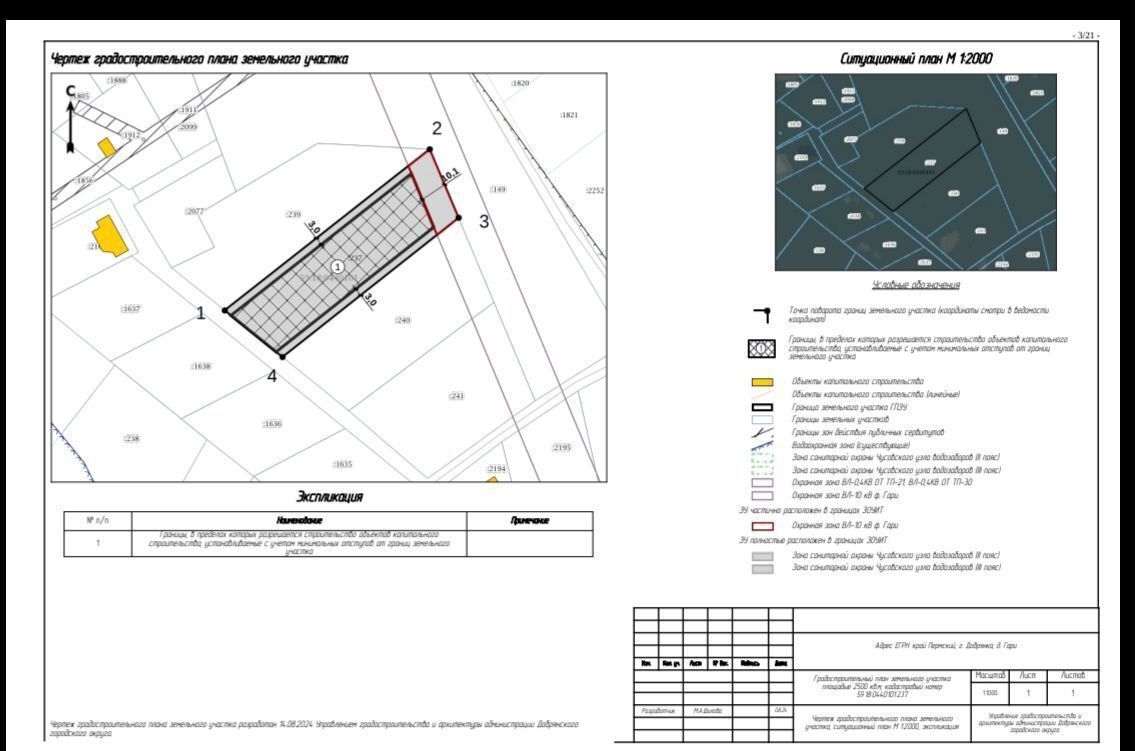This screenshot has height=751, width=1135.
Task: Click the black outlined ГПЗУ boundary legend symbol
Action: click(x=762, y=407)
